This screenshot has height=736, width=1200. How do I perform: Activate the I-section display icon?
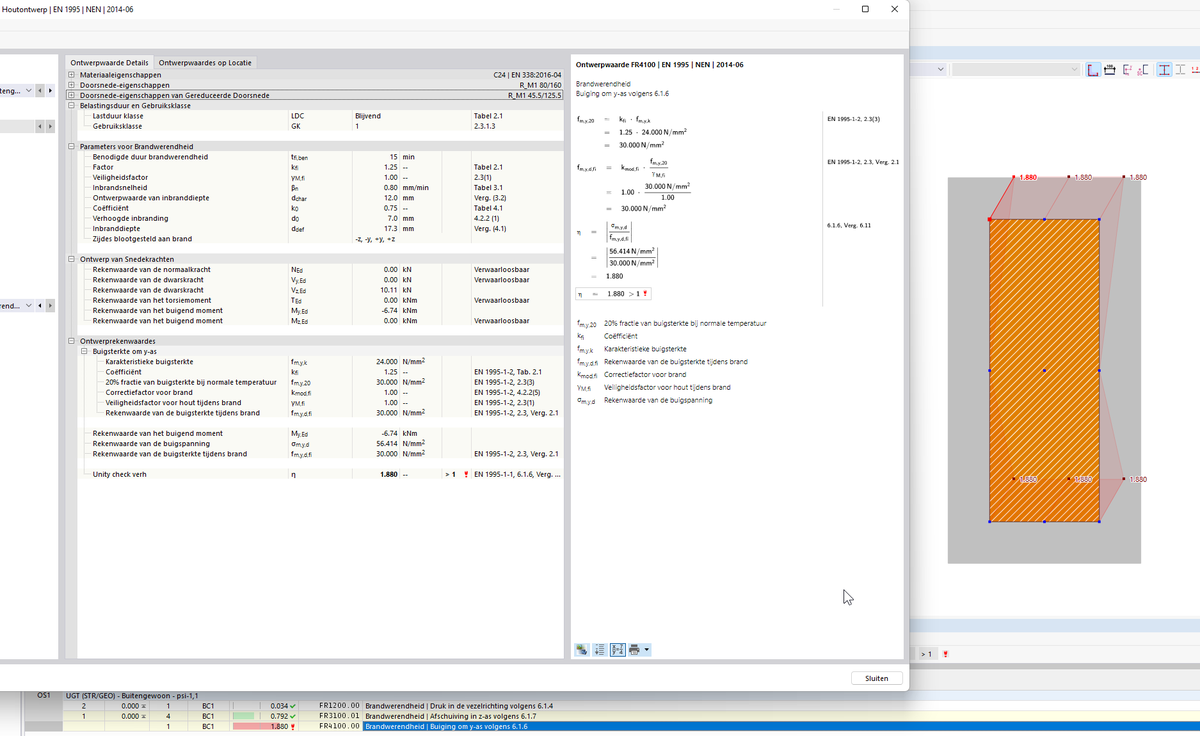(1164, 70)
